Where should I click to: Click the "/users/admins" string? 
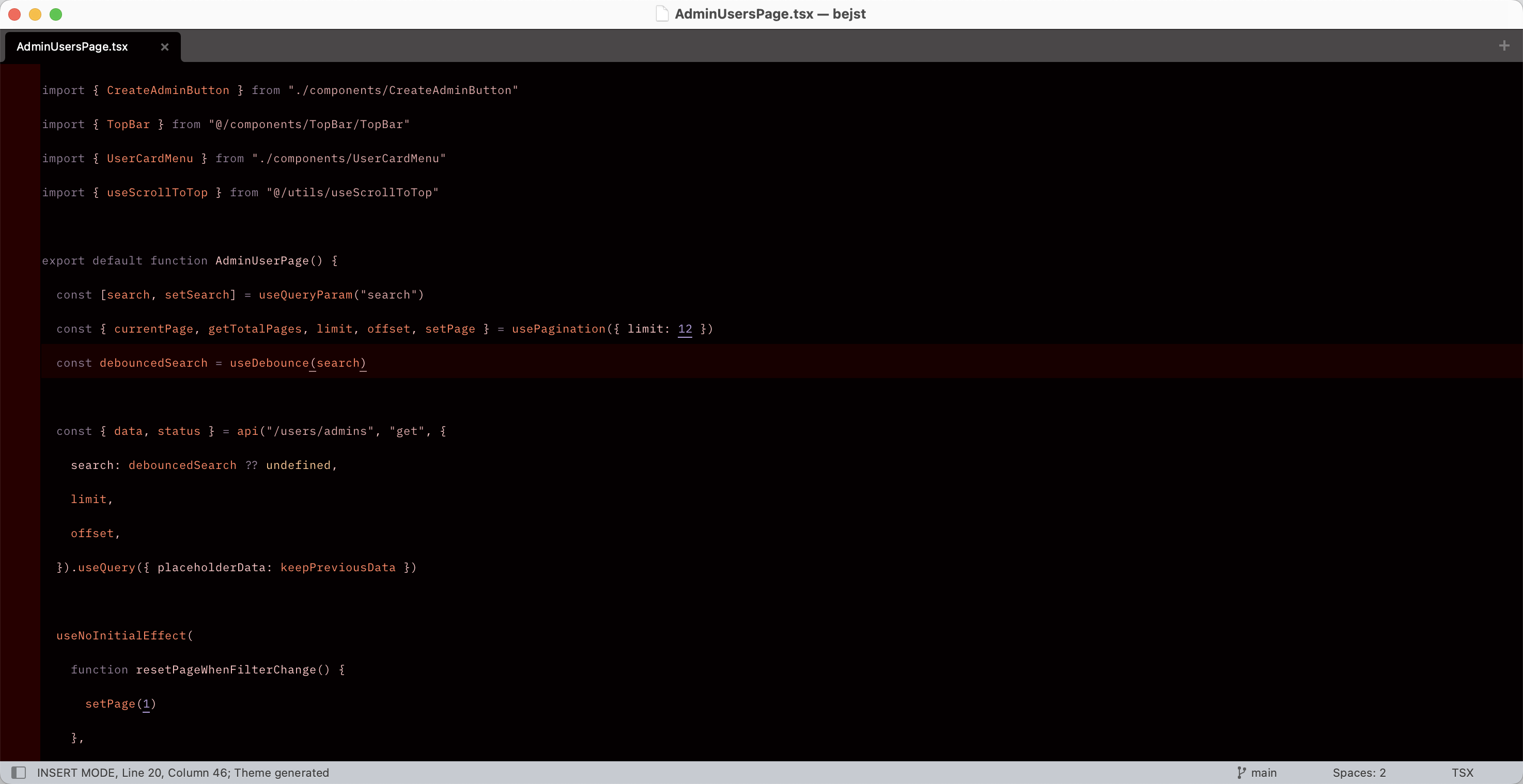tap(320, 431)
